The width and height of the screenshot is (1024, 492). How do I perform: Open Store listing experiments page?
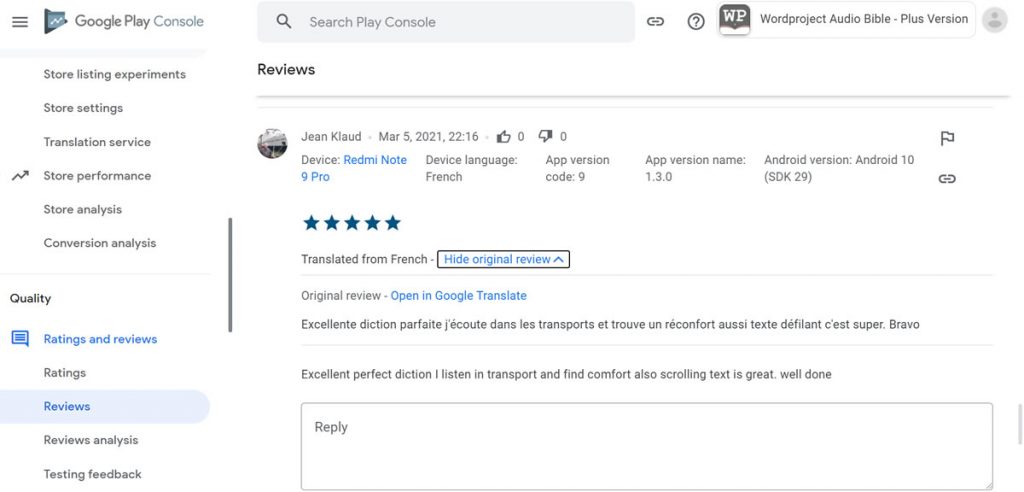tap(114, 74)
